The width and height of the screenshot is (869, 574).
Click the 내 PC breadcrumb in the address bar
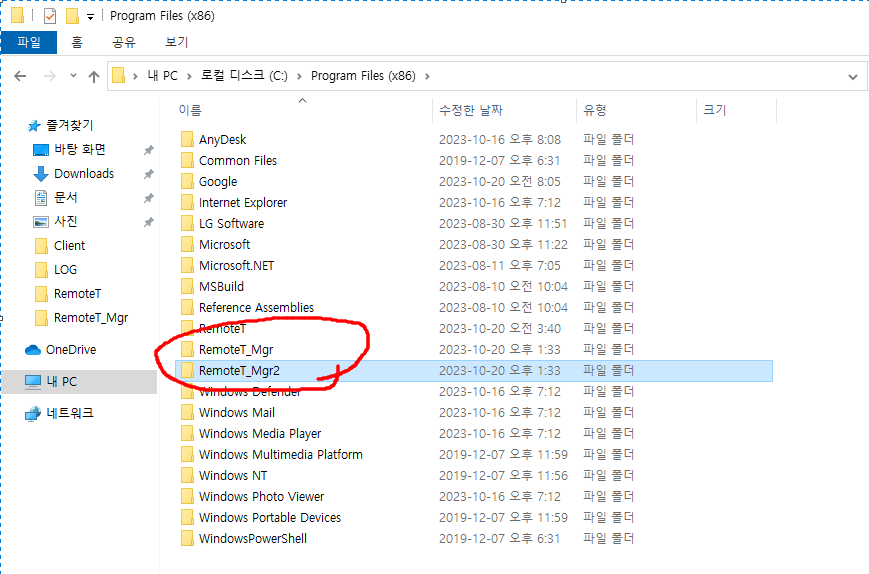click(x=162, y=76)
